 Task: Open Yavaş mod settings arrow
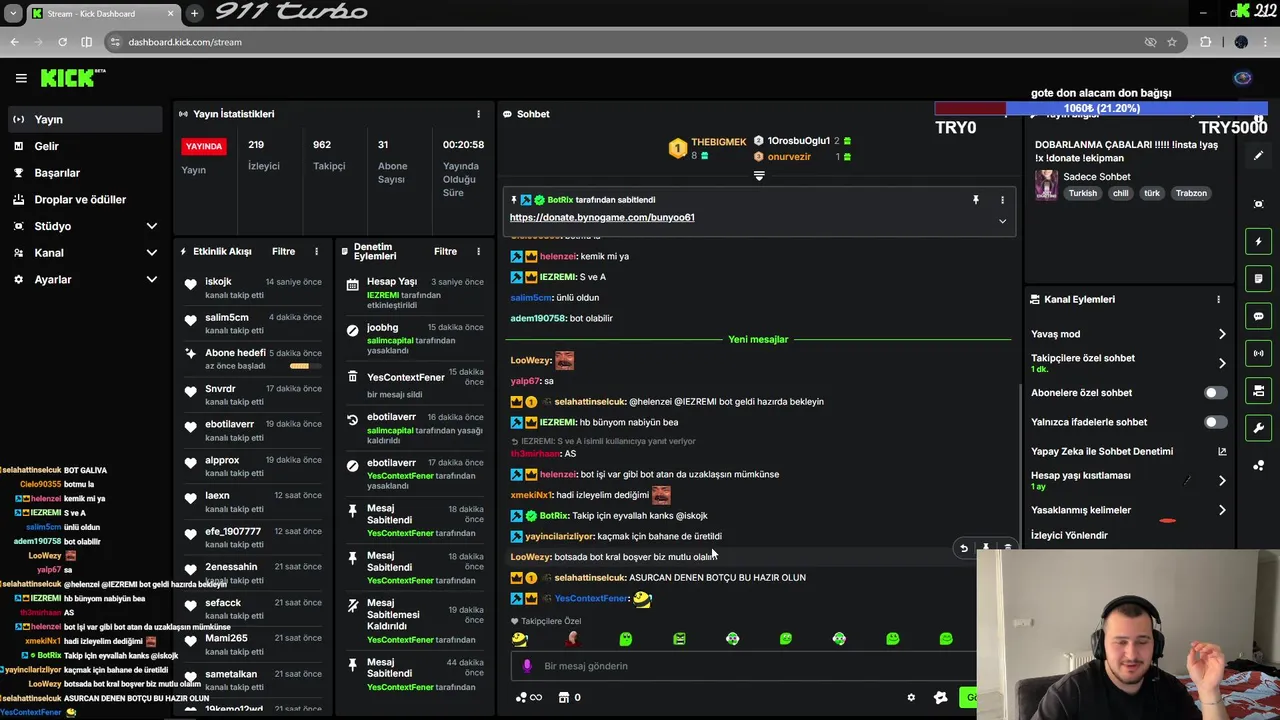tap(1222, 334)
